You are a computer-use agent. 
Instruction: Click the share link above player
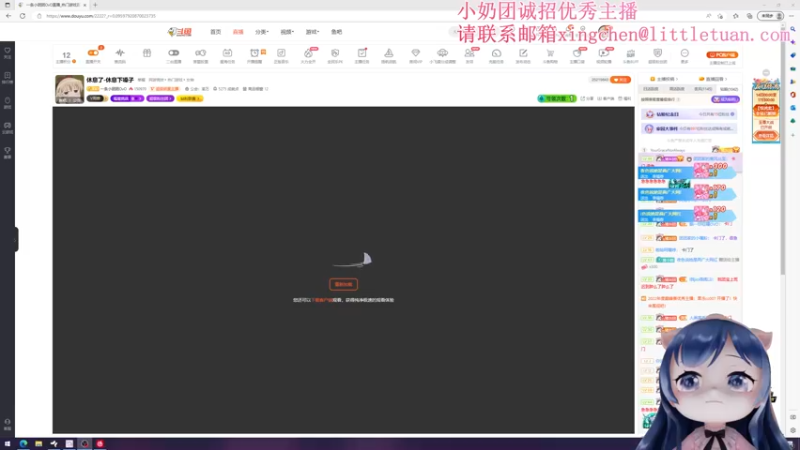587,98
